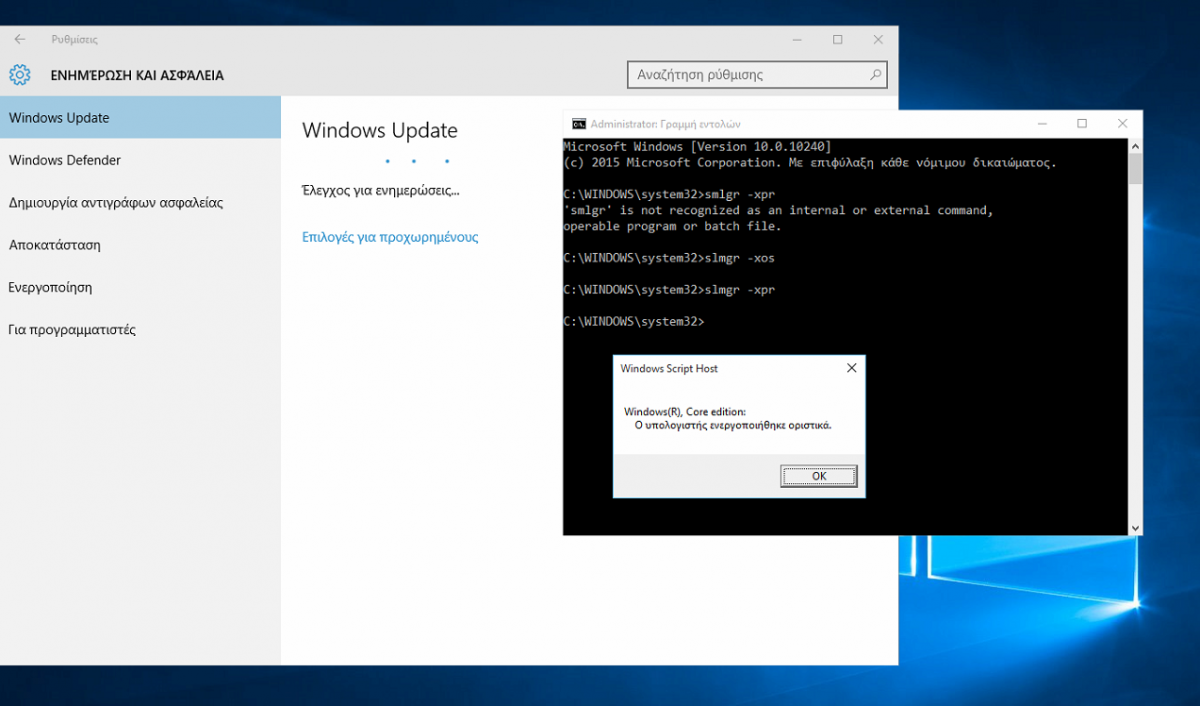This screenshot has width=1200, height=706.
Task: Click the back arrow in Settings window
Action: point(20,40)
